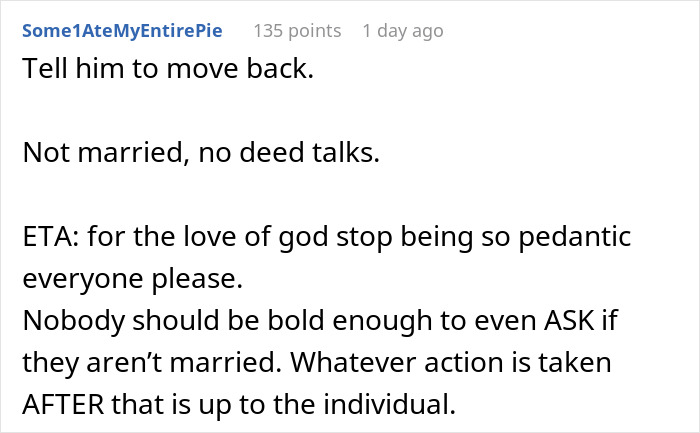Open the '1 day ago' timestamp permalink

pos(403,31)
